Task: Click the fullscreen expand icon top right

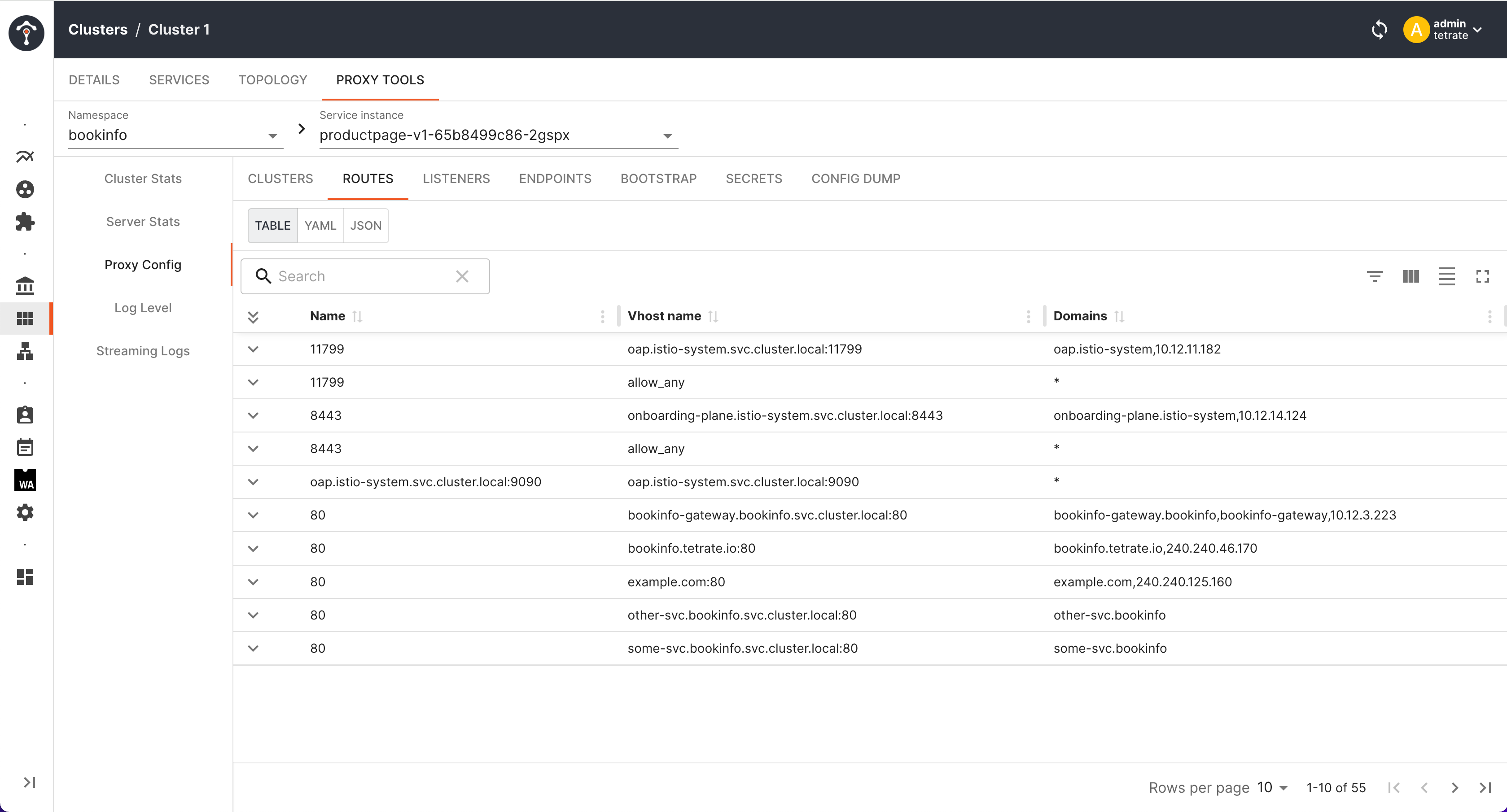Action: pos(1483,275)
